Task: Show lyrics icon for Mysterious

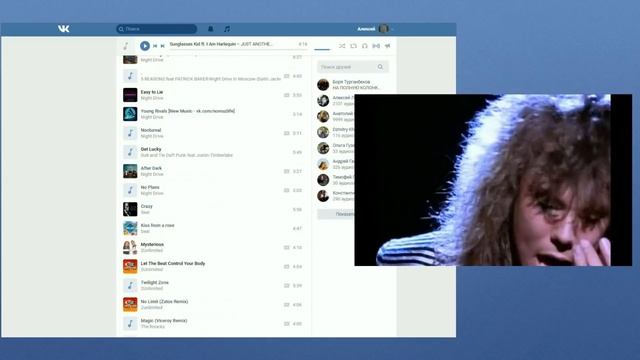Action: (x=287, y=247)
